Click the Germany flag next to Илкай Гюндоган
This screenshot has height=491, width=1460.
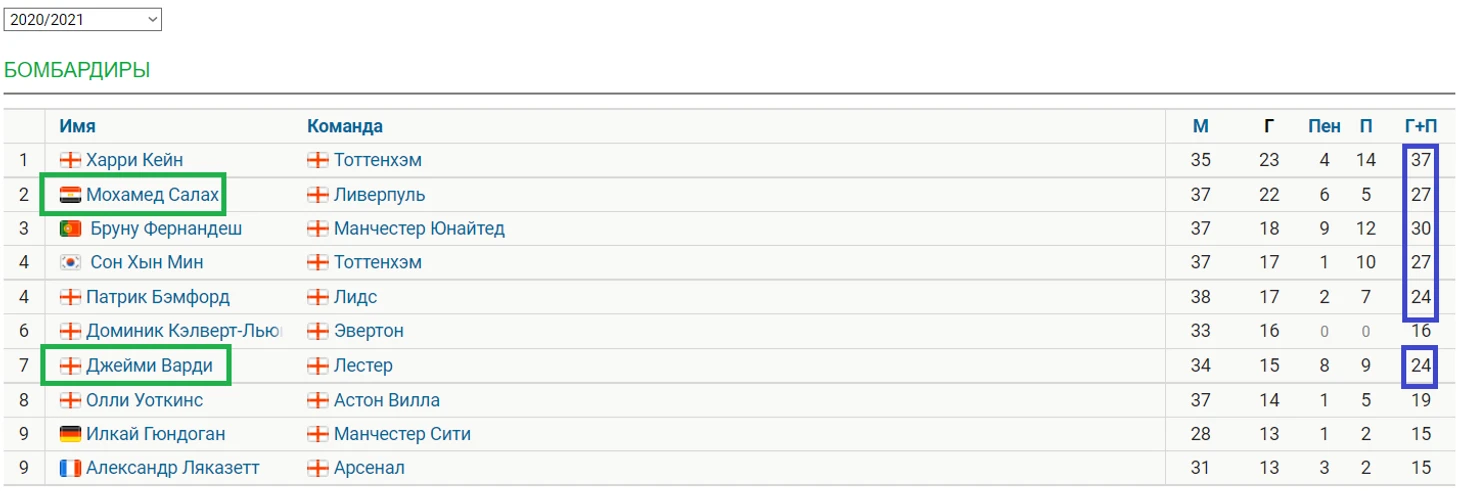[70, 434]
